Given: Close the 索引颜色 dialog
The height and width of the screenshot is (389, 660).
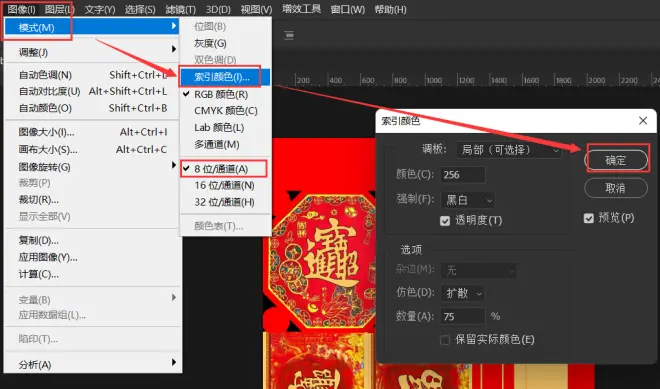Looking at the screenshot, I should (x=643, y=121).
